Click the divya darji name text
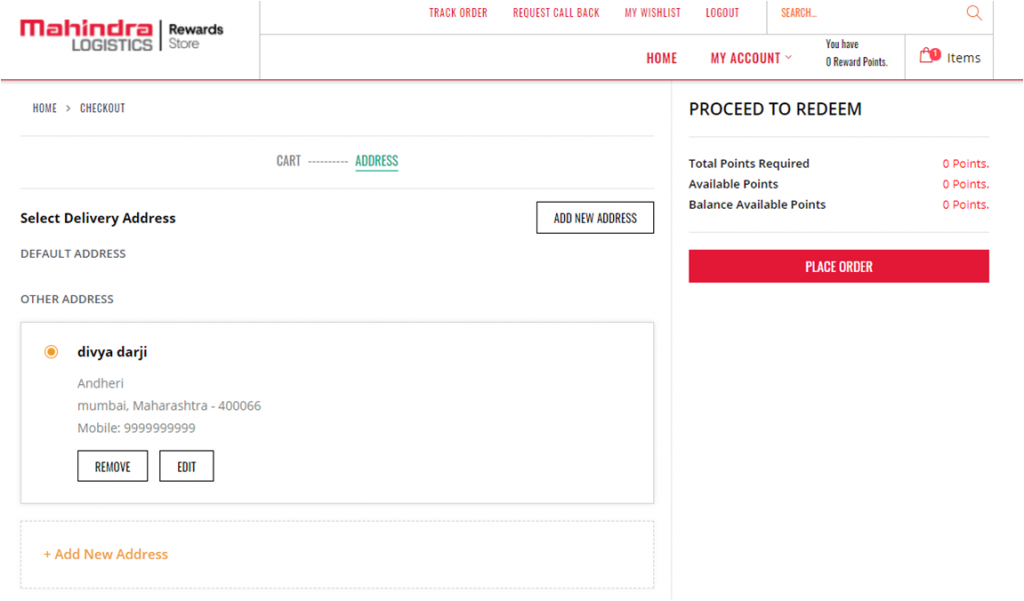The image size is (1024, 601). pyautogui.click(x=112, y=352)
